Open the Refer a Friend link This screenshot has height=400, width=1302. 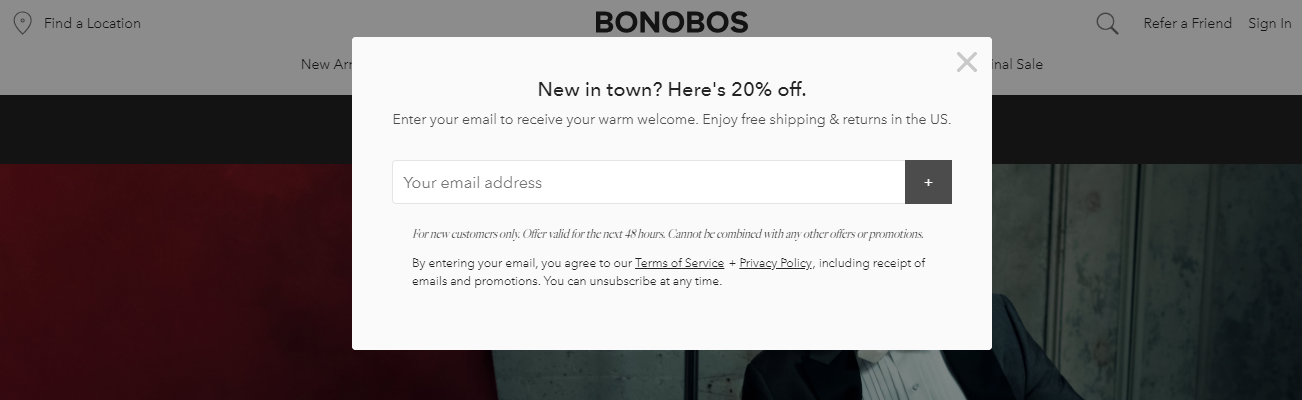click(1187, 23)
